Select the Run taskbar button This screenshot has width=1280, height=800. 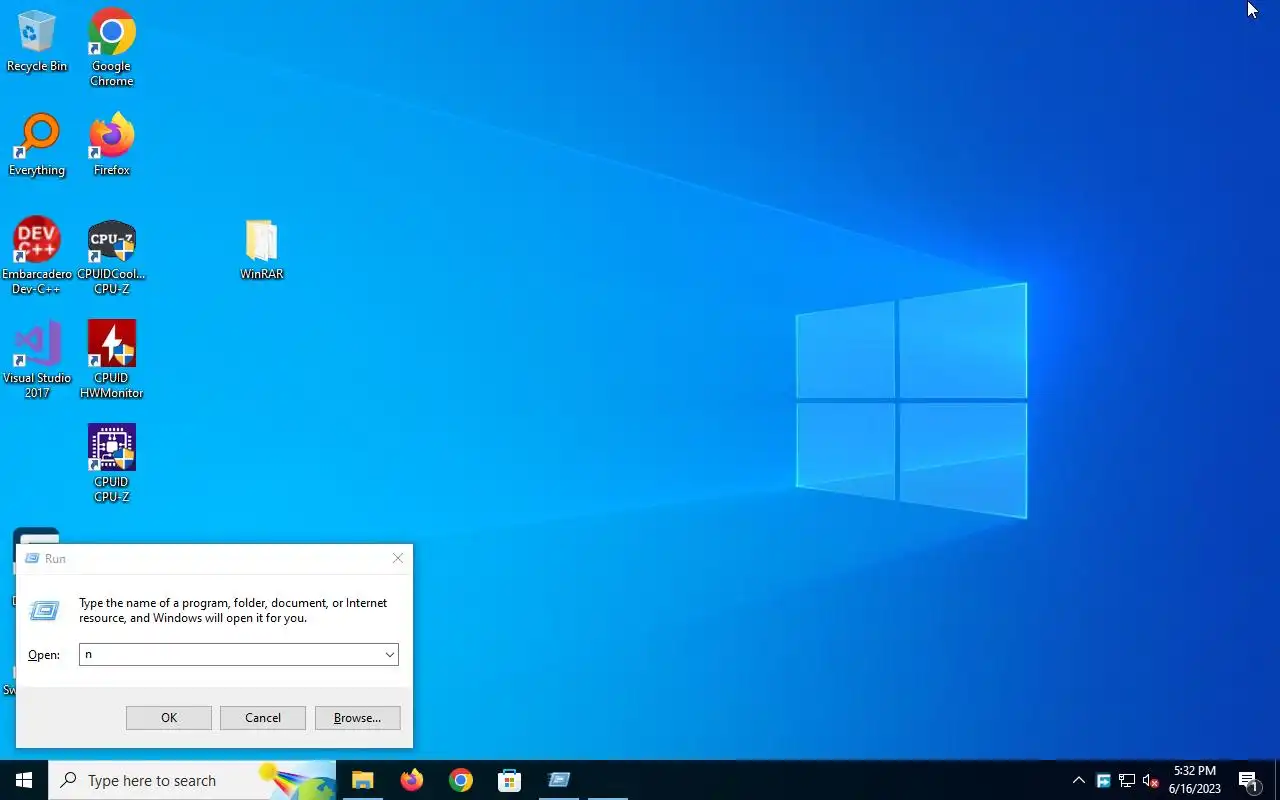[x=559, y=780]
